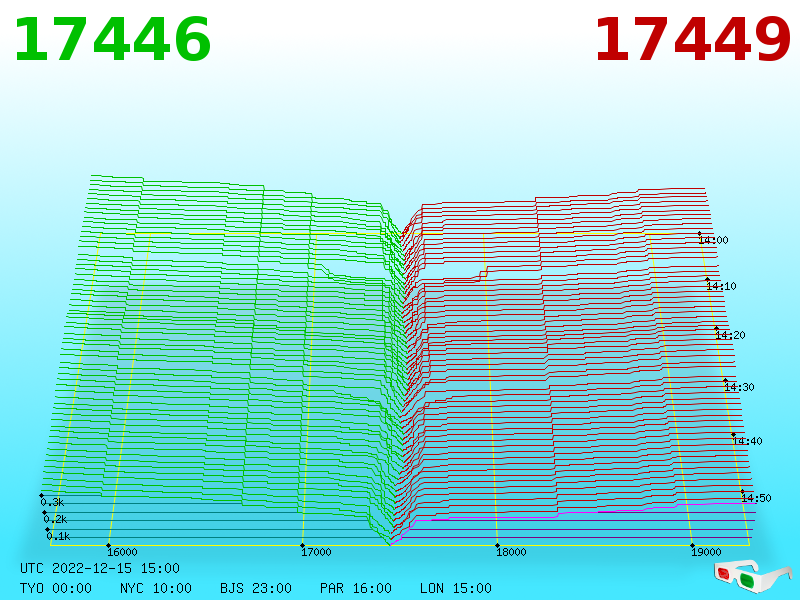Click the NYC 10:00 time
The image size is (800, 600).
coord(156,588)
